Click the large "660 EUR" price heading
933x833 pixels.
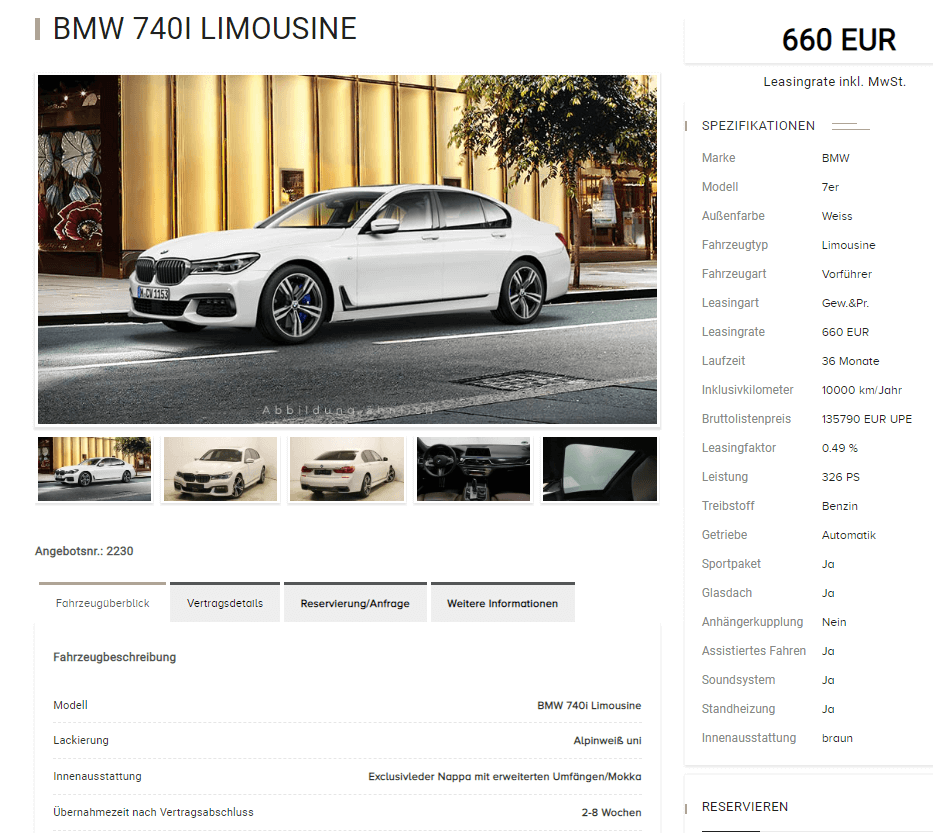click(x=838, y=40)
